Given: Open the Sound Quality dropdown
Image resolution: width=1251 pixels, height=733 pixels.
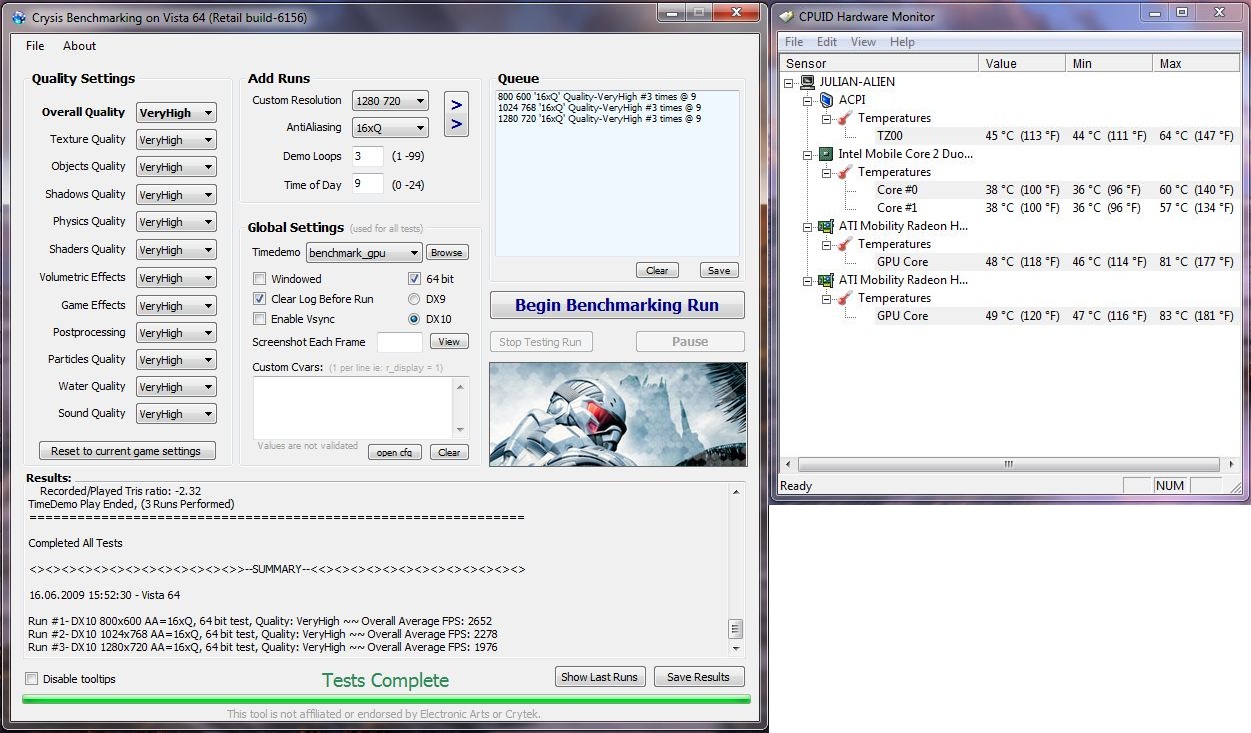Looking at the screenshot, I should coord(176,414).
